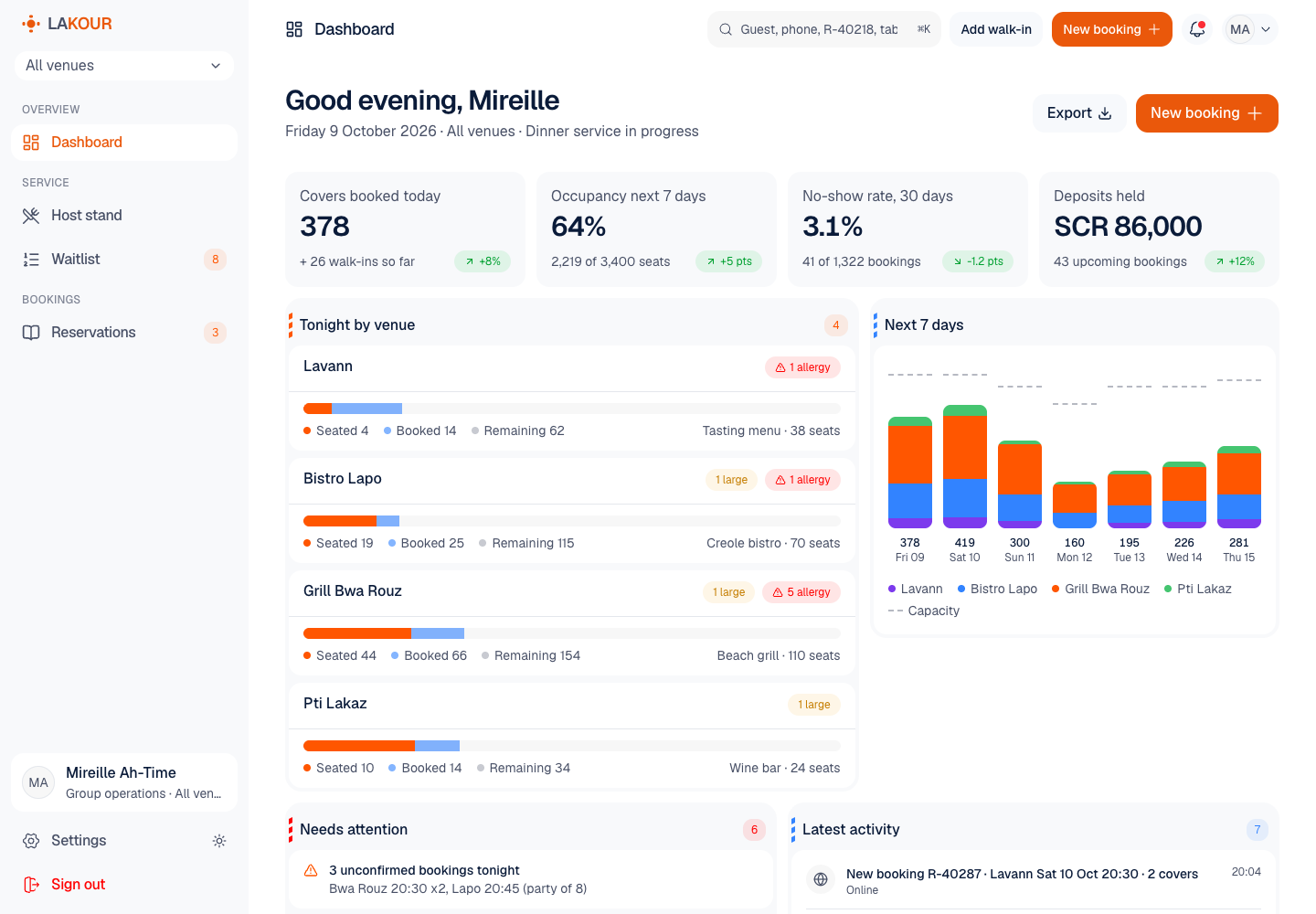This screenshot has height=914, width=1316.
Task: Click the Settings gear icon
Action: tap(31, 841)
